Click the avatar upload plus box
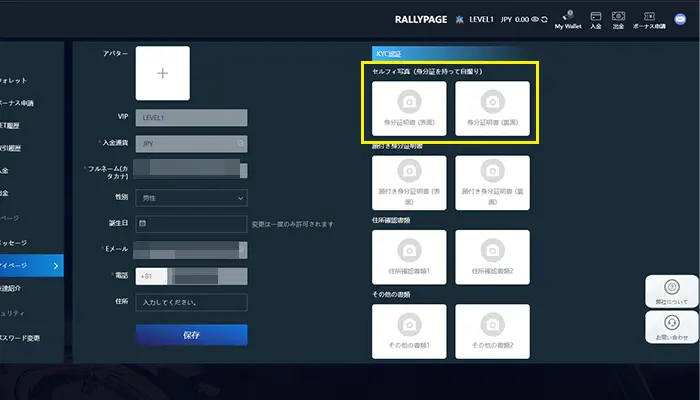 (163, 73)
